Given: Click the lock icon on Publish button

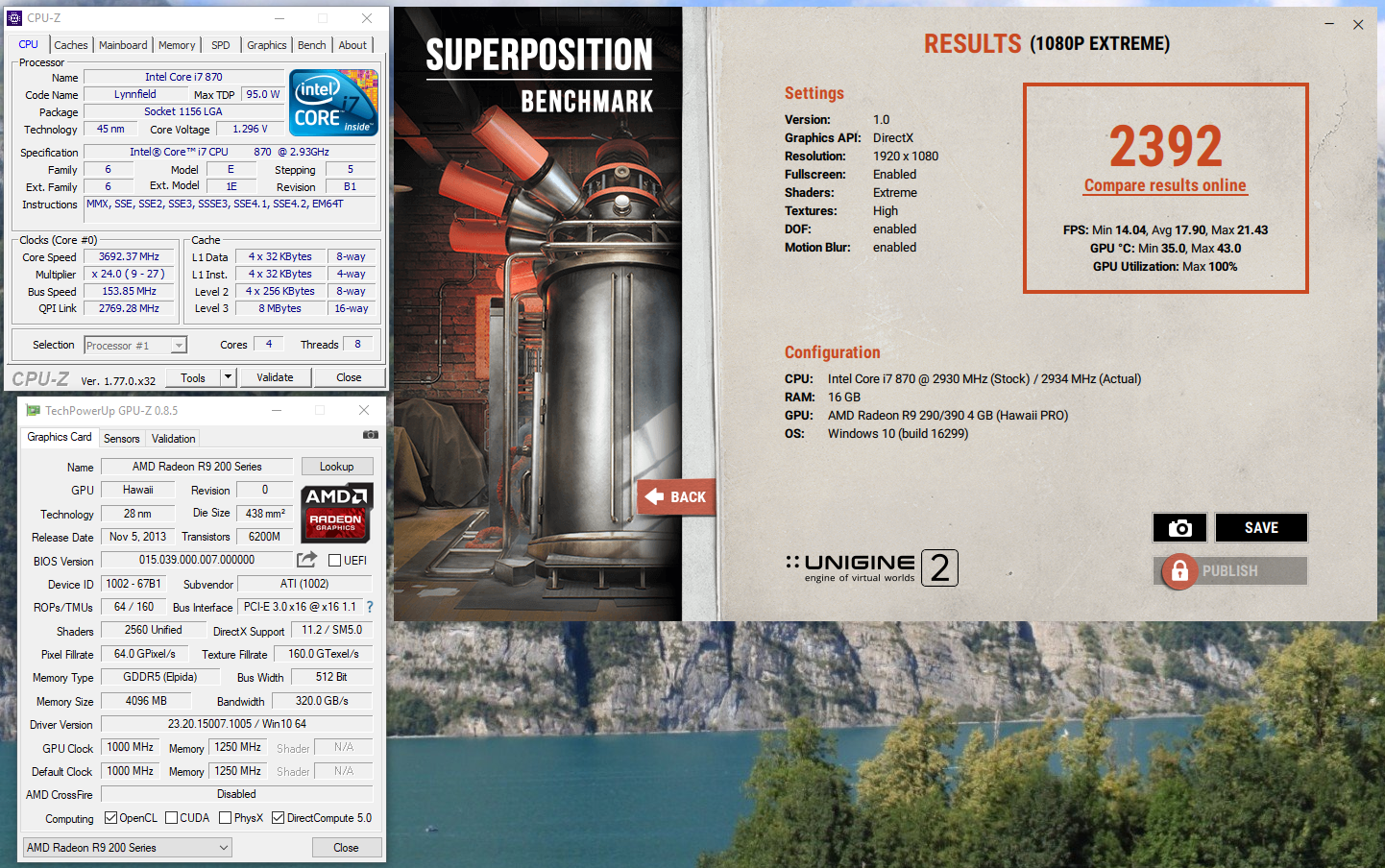Looking at the screenshot, I should coord(1179,571).
